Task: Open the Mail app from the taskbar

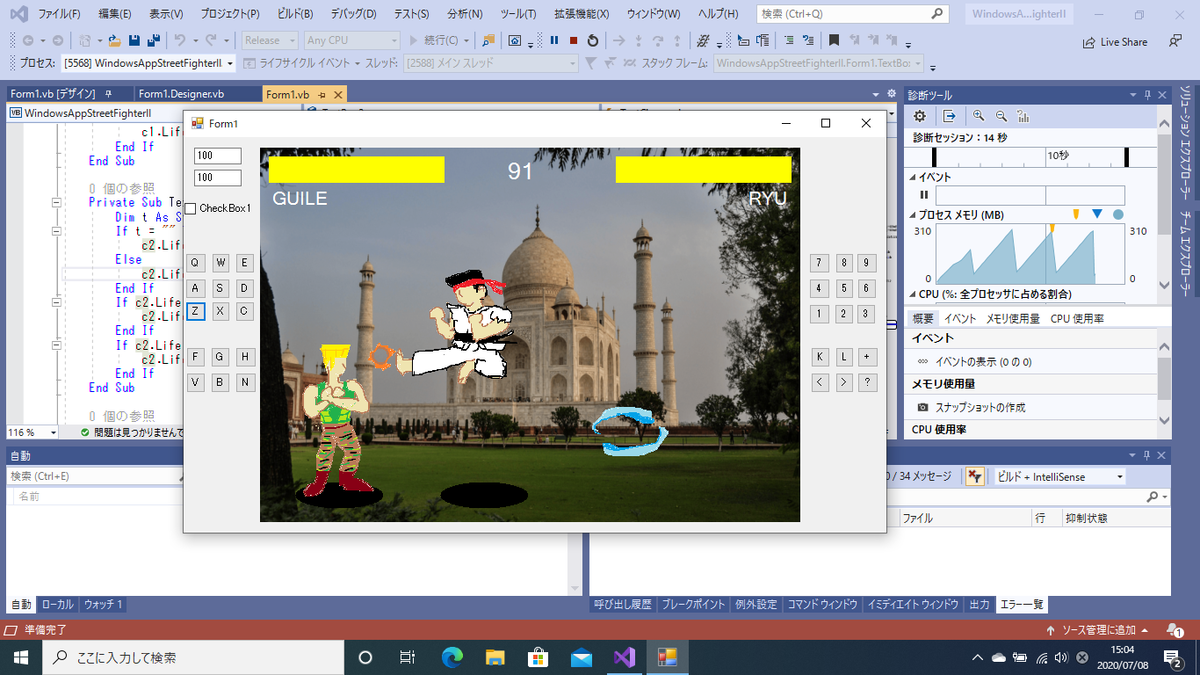Action: [x=581, y=657]
